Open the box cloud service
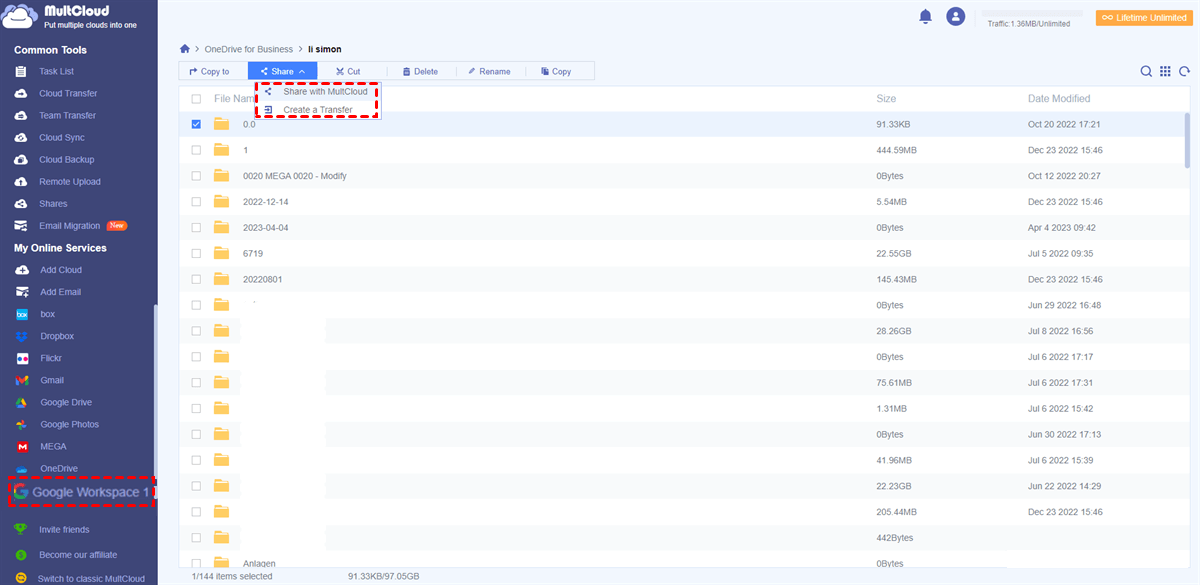Image resolution: width=1200 pixels, height=585 pixels. 48,314
